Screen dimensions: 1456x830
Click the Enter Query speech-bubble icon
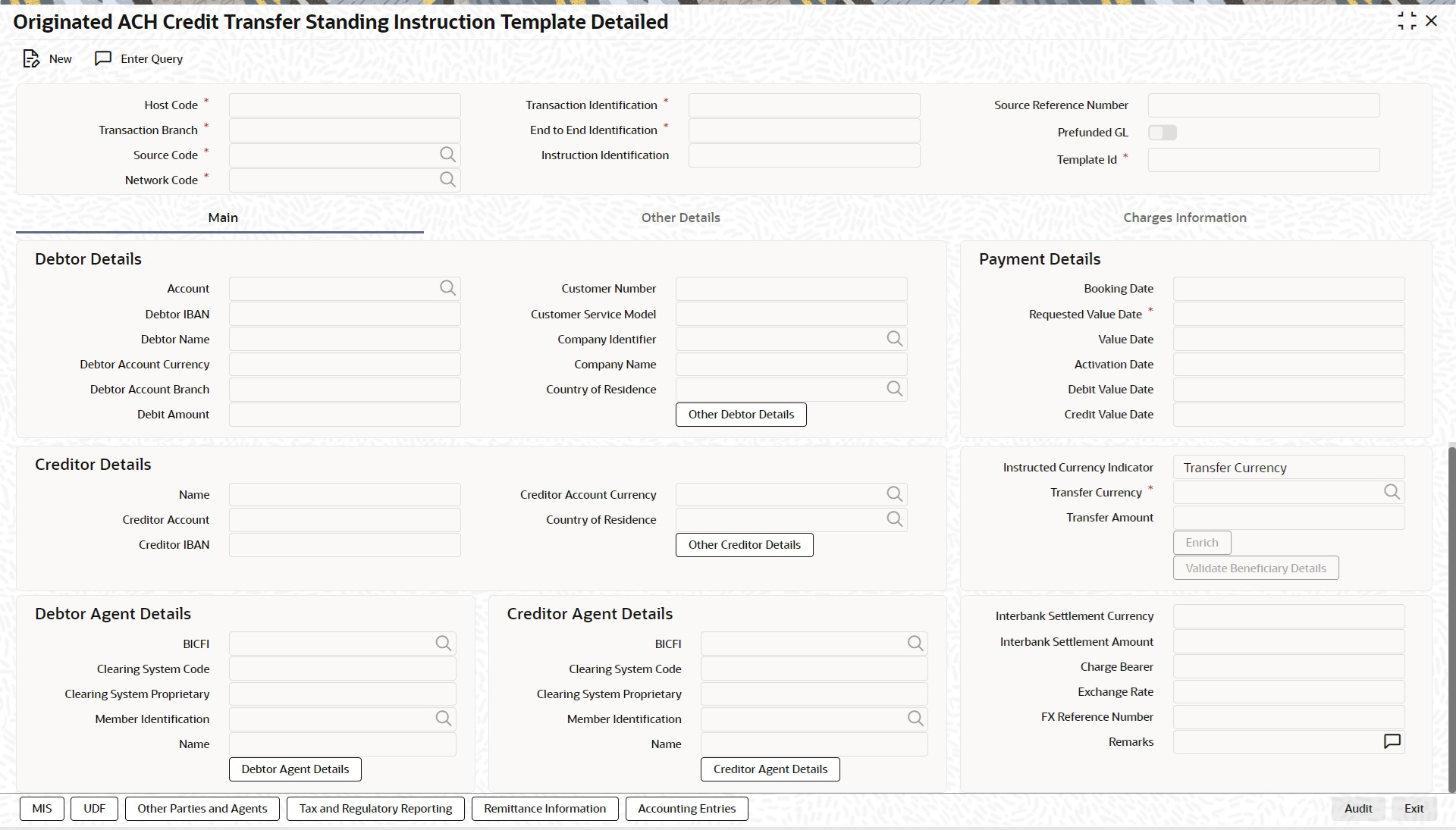(103, 59)
